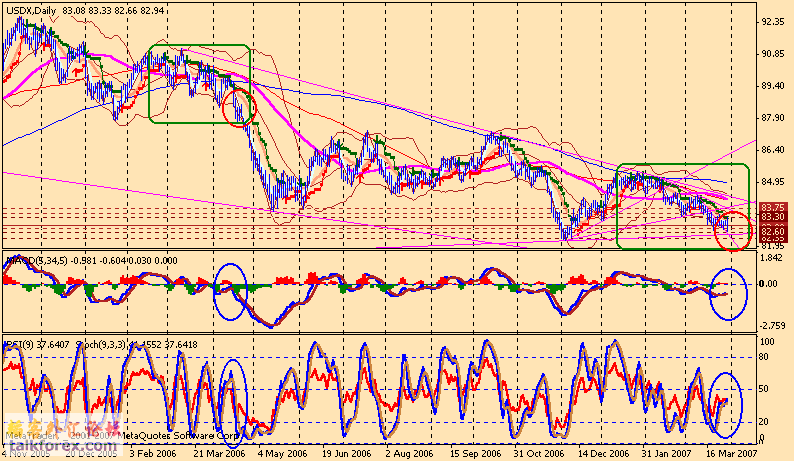Click the MACD(5,34,5) indicator label
The image size is (794, 461).
tap(38, 261)
